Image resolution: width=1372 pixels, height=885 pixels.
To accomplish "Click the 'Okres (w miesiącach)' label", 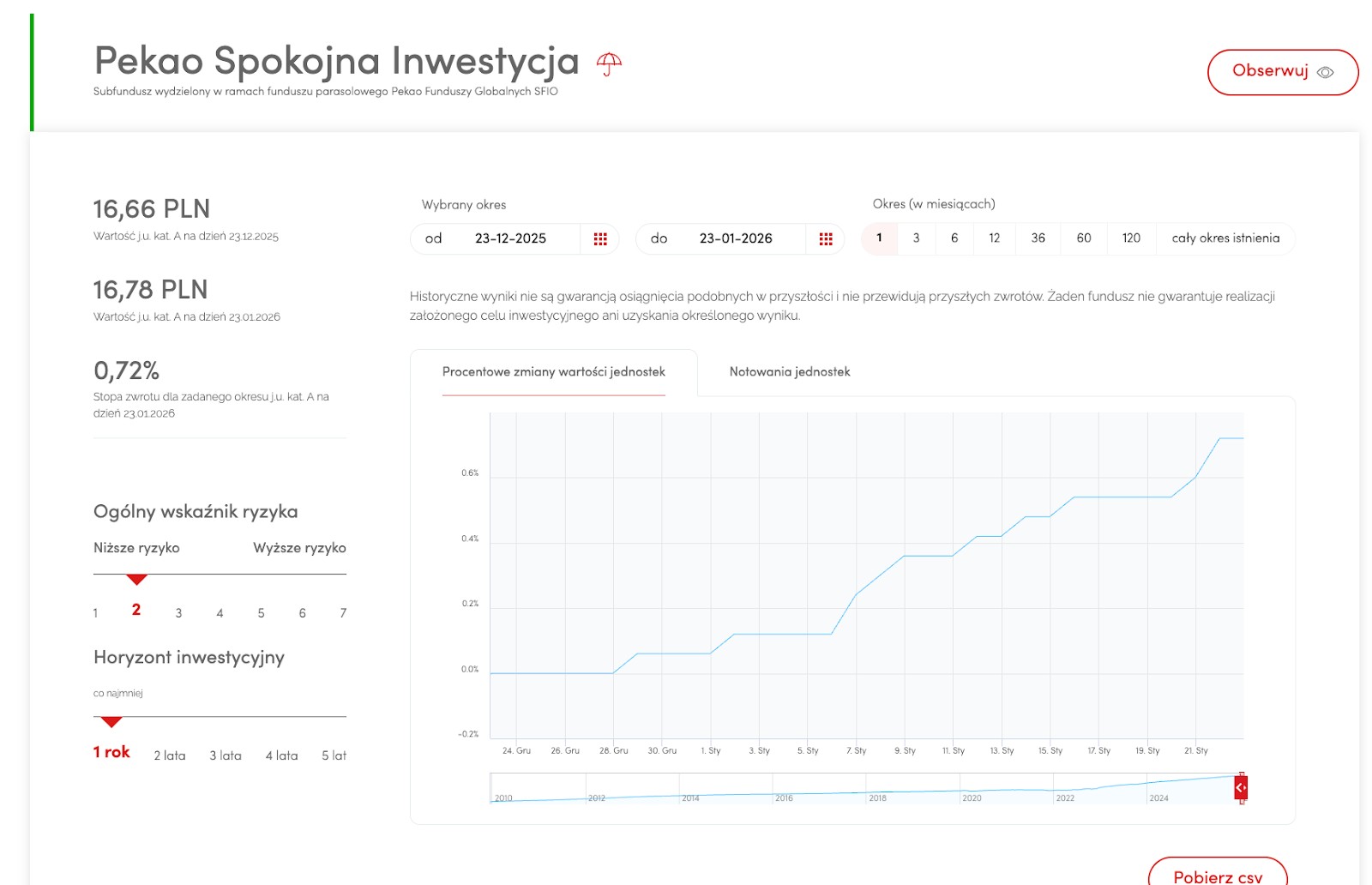I will click(x=934, y=204).
